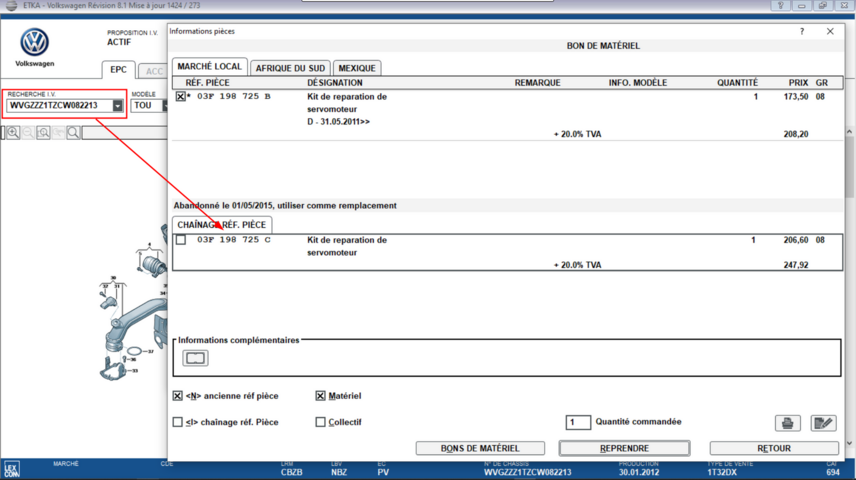The width and height of the screenshot is (856, 480).
Task: Switch to the Marché Local tab
Action: point(210,67)
